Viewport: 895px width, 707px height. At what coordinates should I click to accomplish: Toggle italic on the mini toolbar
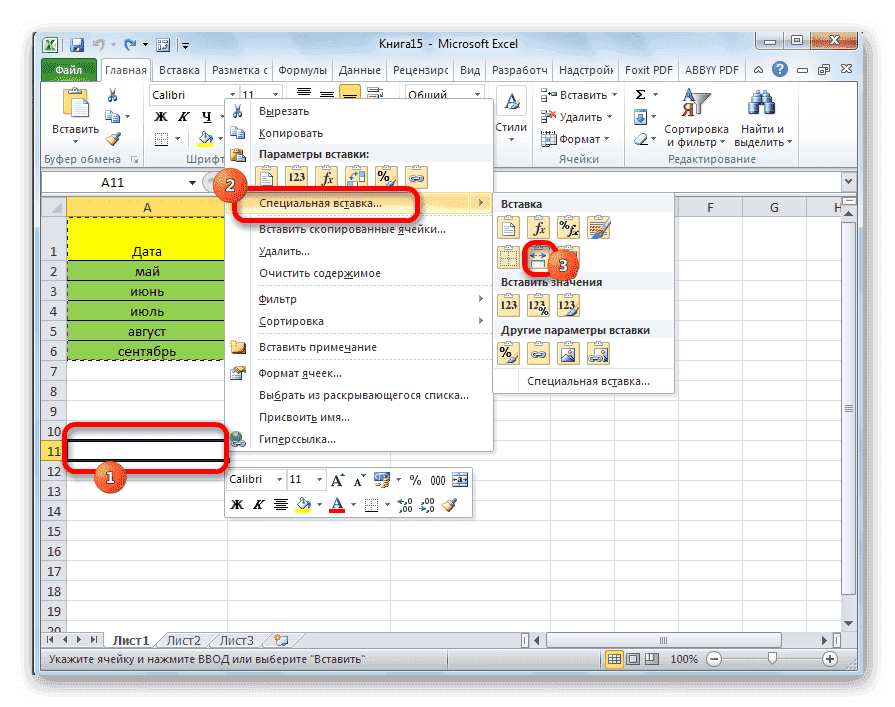click(258, 503)
